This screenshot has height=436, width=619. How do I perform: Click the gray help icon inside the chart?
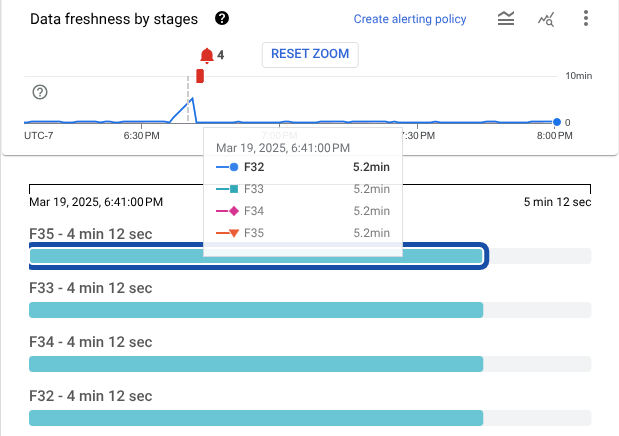[40, 92]
